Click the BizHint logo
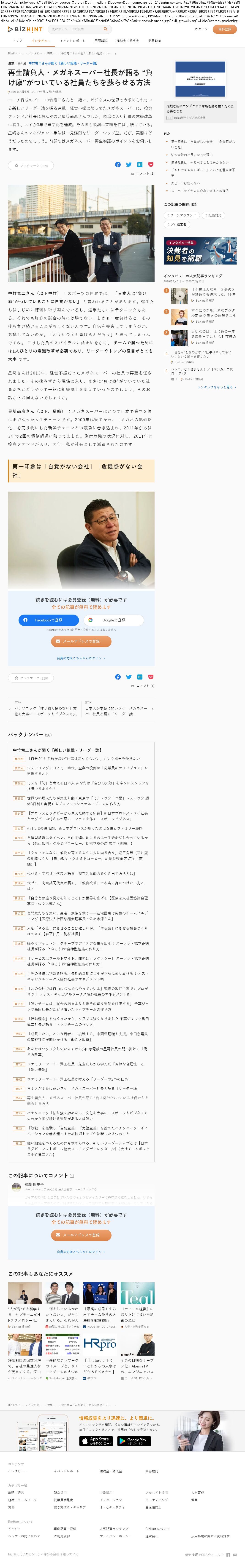Image resolution: width=245 pixels, height=1568 pixels. [x=25, y=29]
